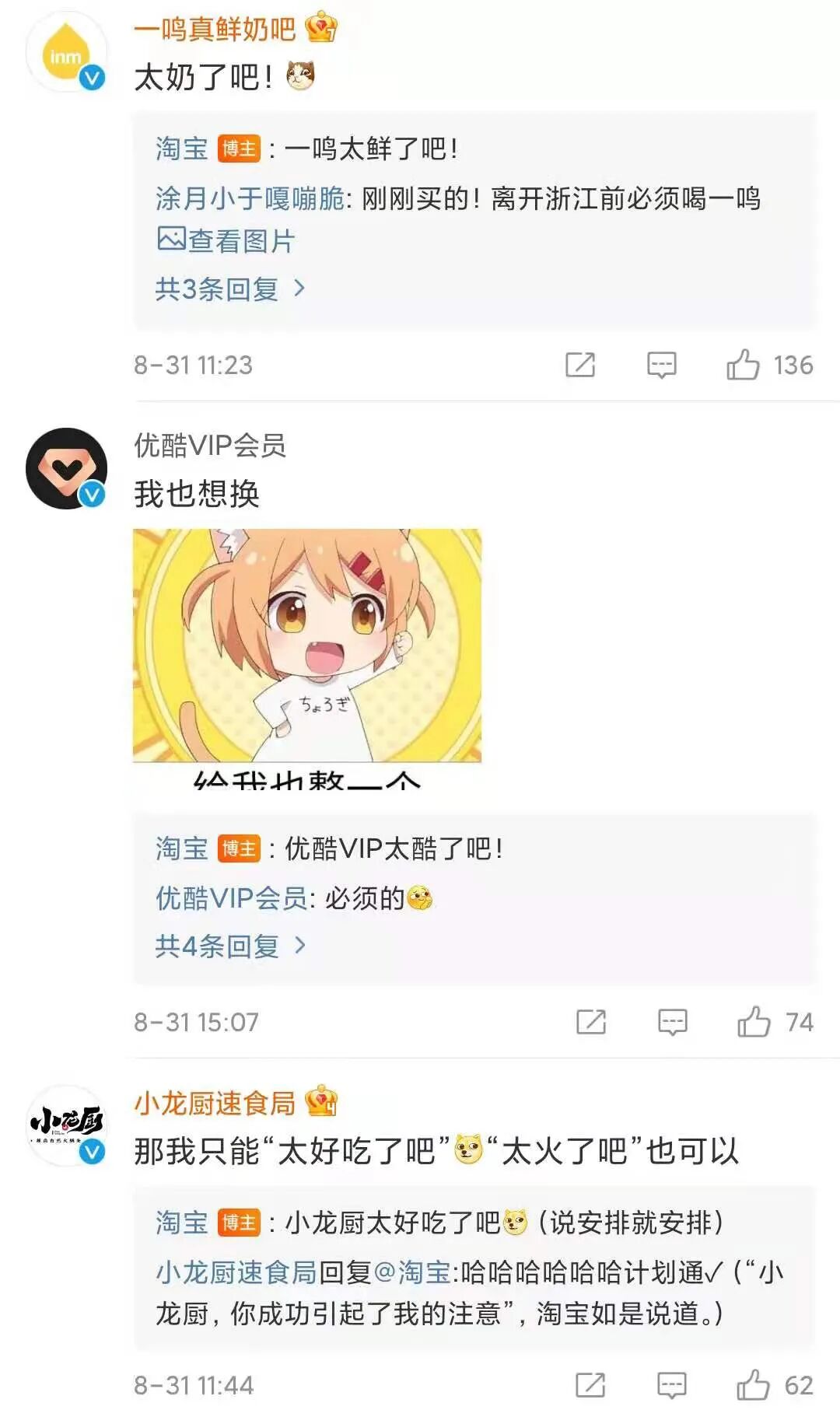The image size is (840, 1417).
Task: Open the 一鸣真鲜奶吧 yellow avatar
Action: pyautogui.click(x=67, y=53)
